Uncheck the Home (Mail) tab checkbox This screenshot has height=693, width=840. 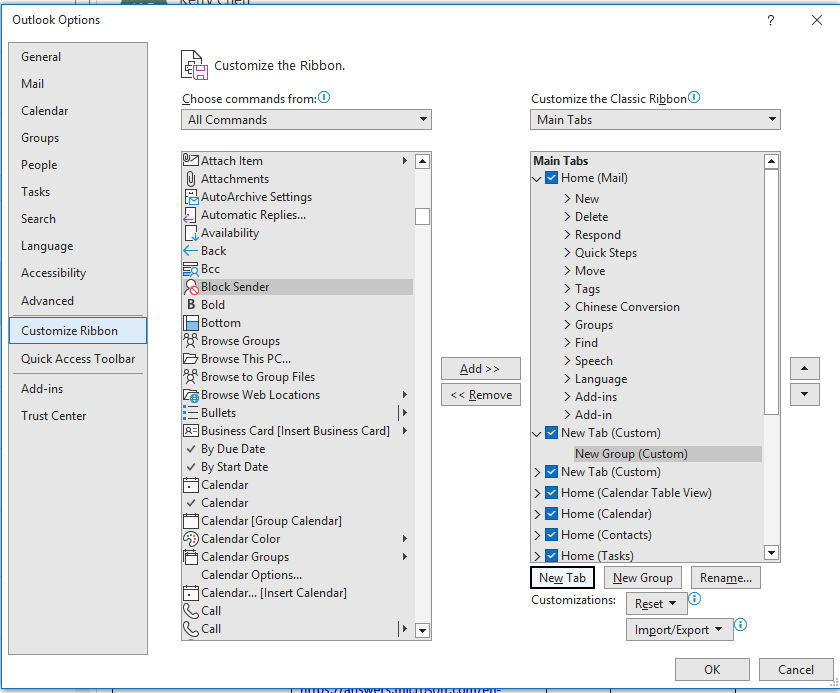coord(551,178)
